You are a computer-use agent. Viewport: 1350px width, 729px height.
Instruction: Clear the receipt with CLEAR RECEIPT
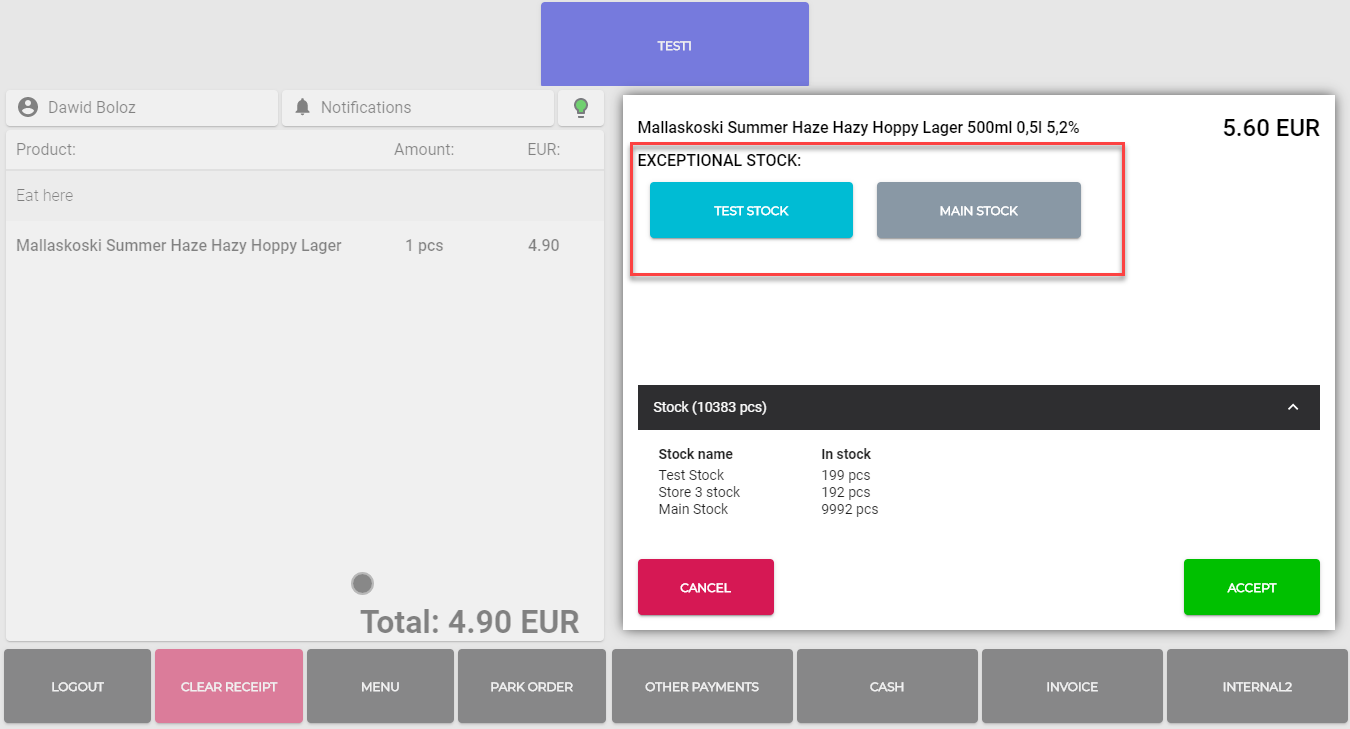228,686
